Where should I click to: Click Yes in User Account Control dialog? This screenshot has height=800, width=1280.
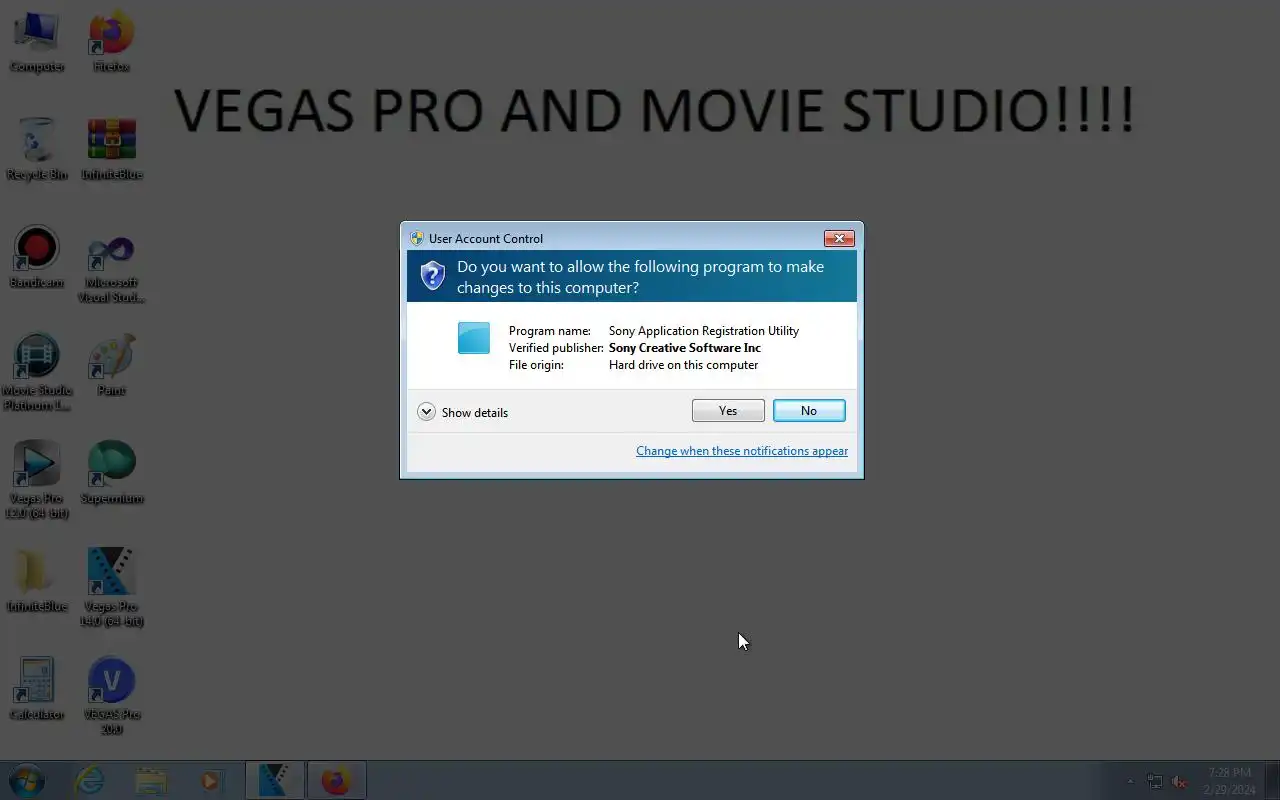click(x=728, y=411)
